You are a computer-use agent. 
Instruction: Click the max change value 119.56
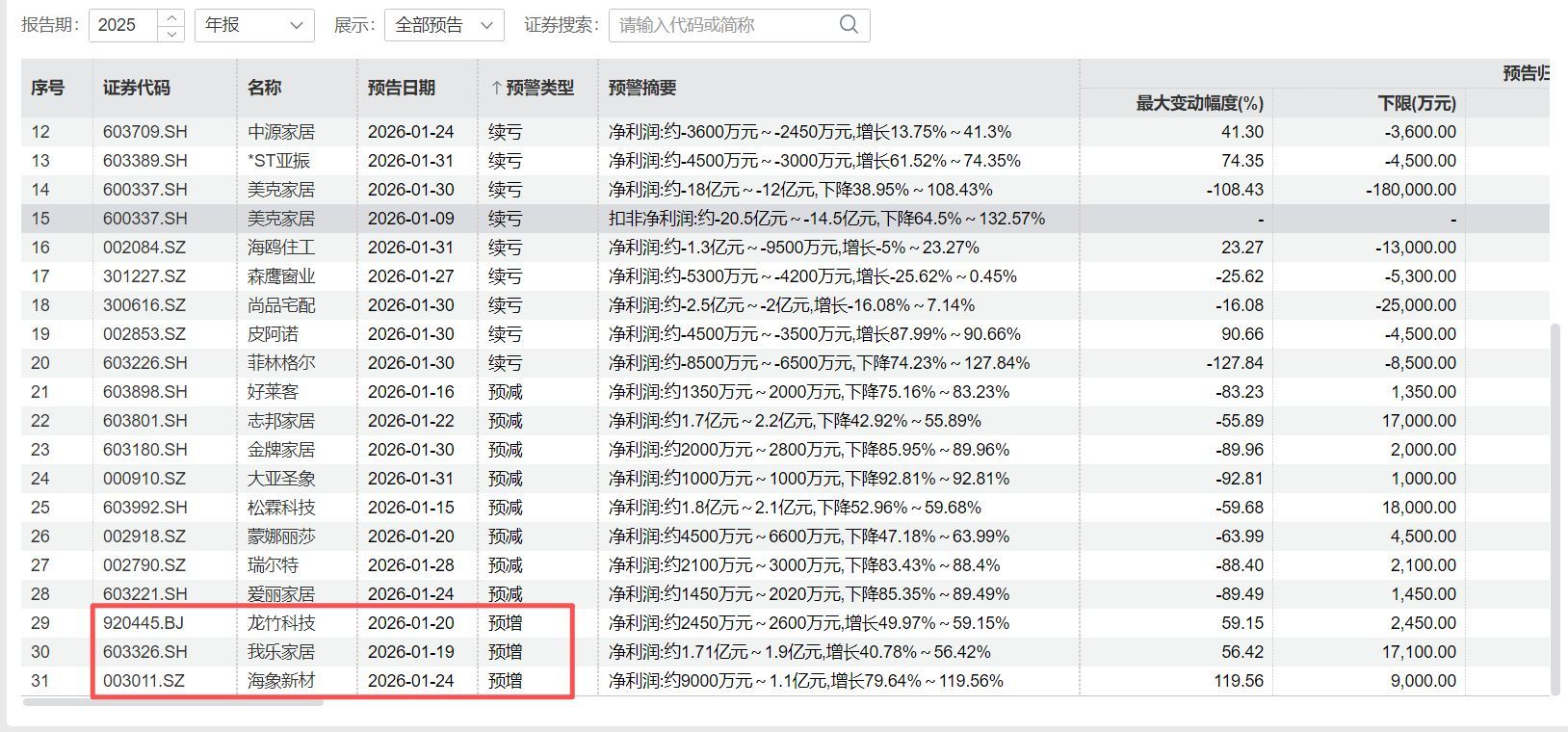click(x=1241, y=681)
